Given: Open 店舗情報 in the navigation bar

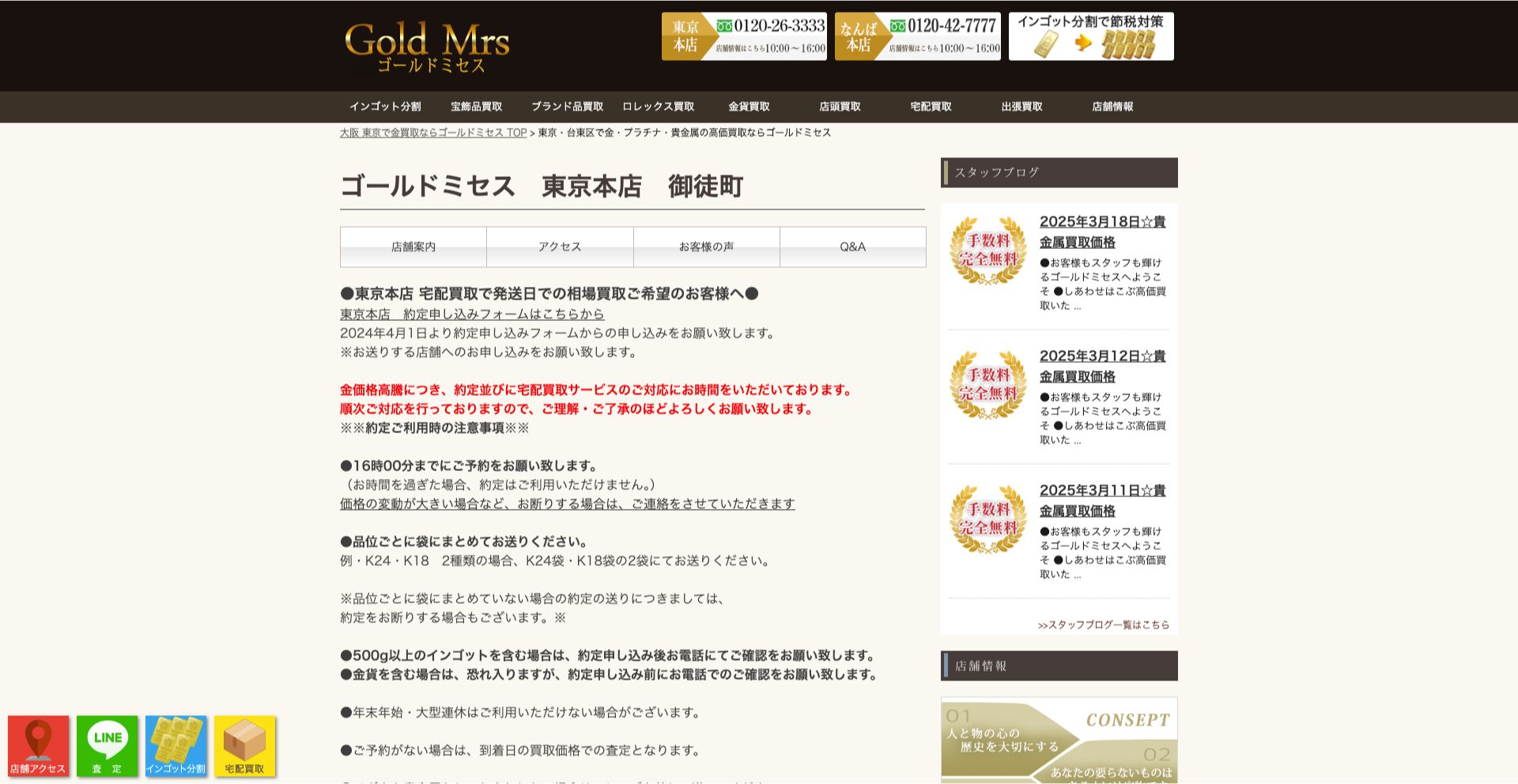Looking at the screenshot, I should click(x=1112, y=107).
